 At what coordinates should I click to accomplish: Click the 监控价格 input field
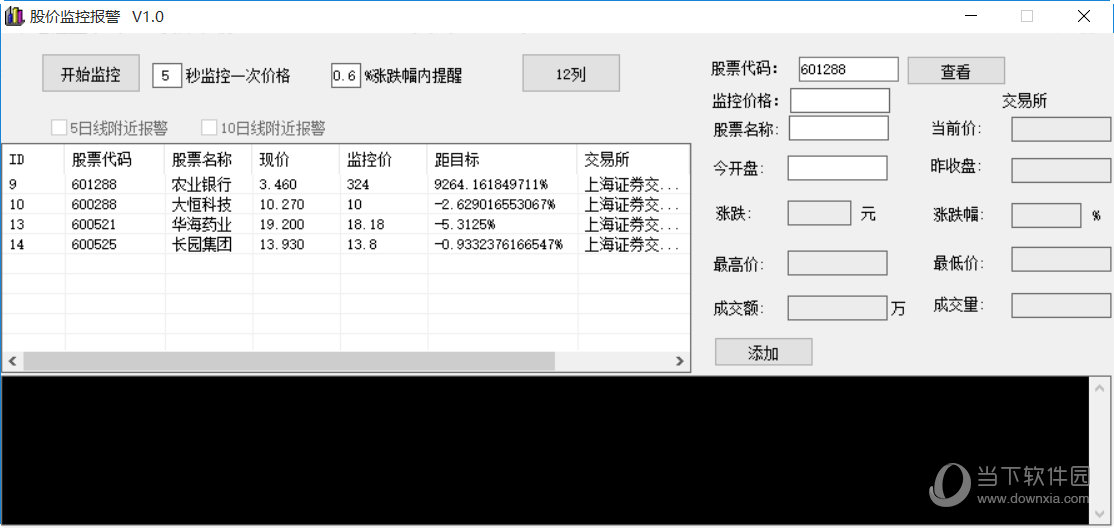point(840,100)
